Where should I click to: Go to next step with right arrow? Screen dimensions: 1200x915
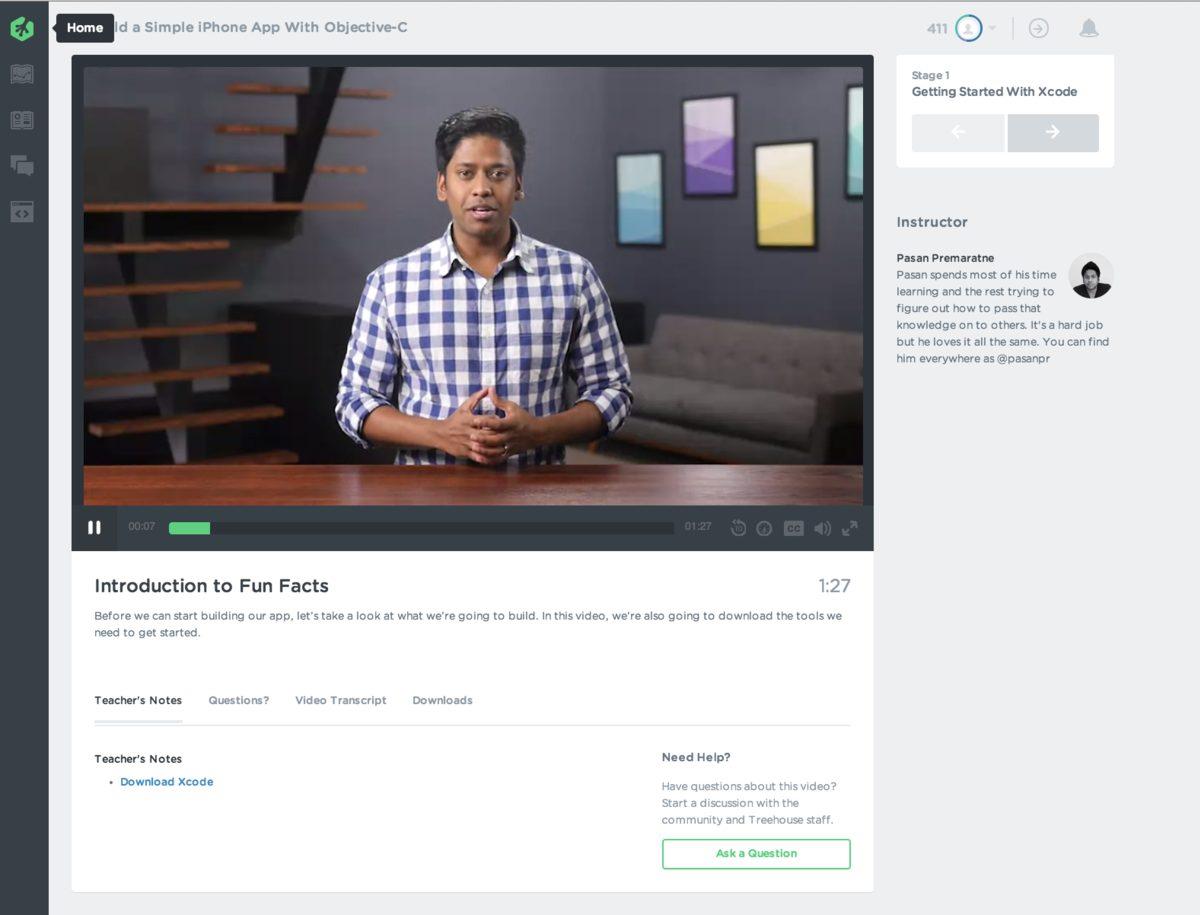1052,133
